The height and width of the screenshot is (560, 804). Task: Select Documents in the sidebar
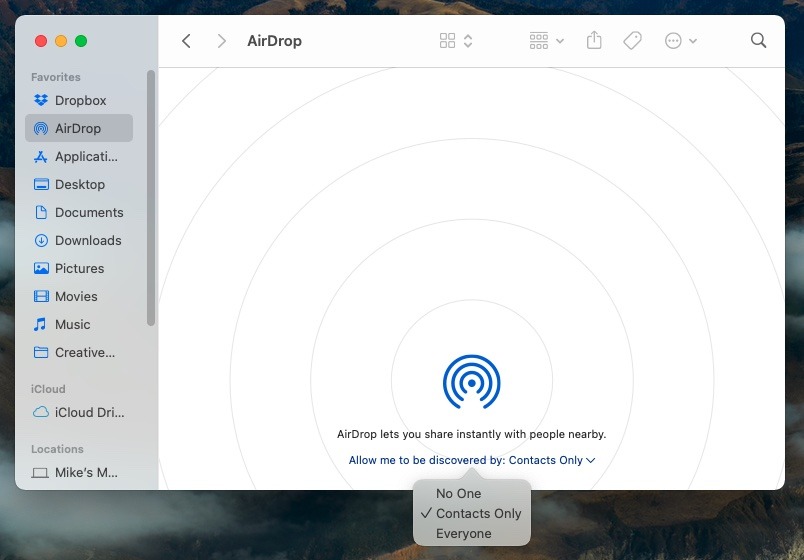(88, 212)
